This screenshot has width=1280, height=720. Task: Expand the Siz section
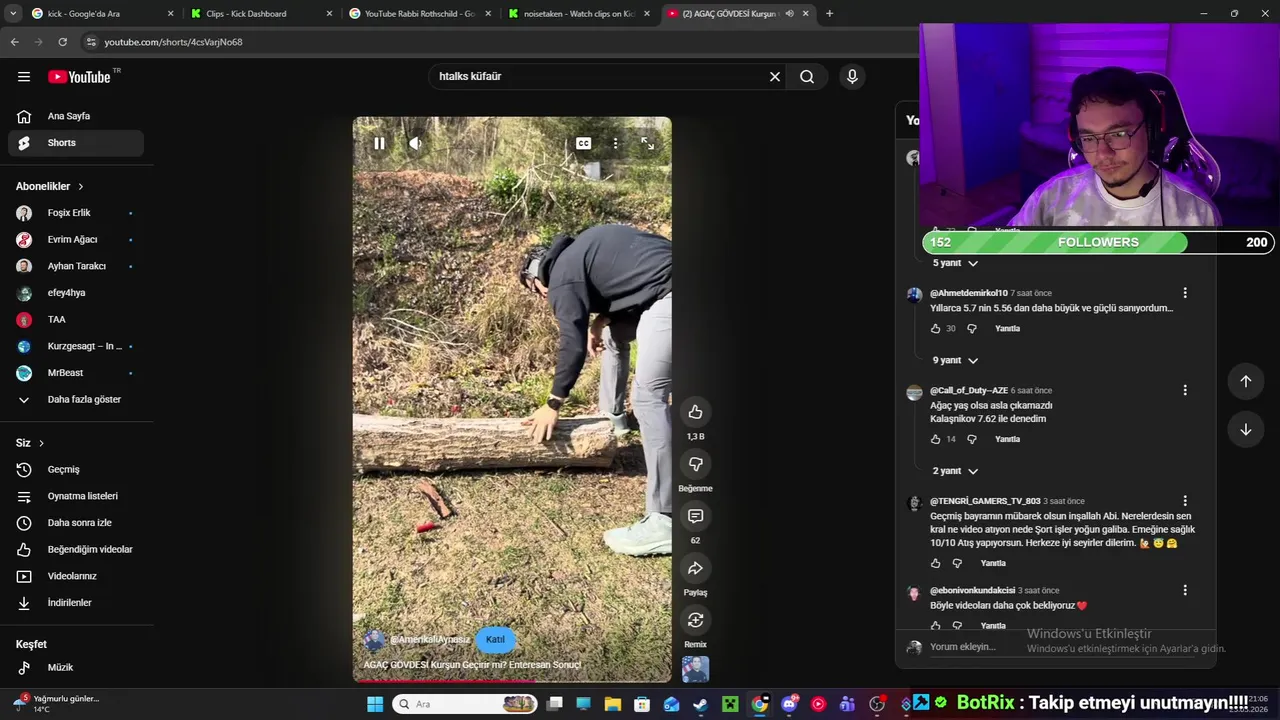coord(30,443)
